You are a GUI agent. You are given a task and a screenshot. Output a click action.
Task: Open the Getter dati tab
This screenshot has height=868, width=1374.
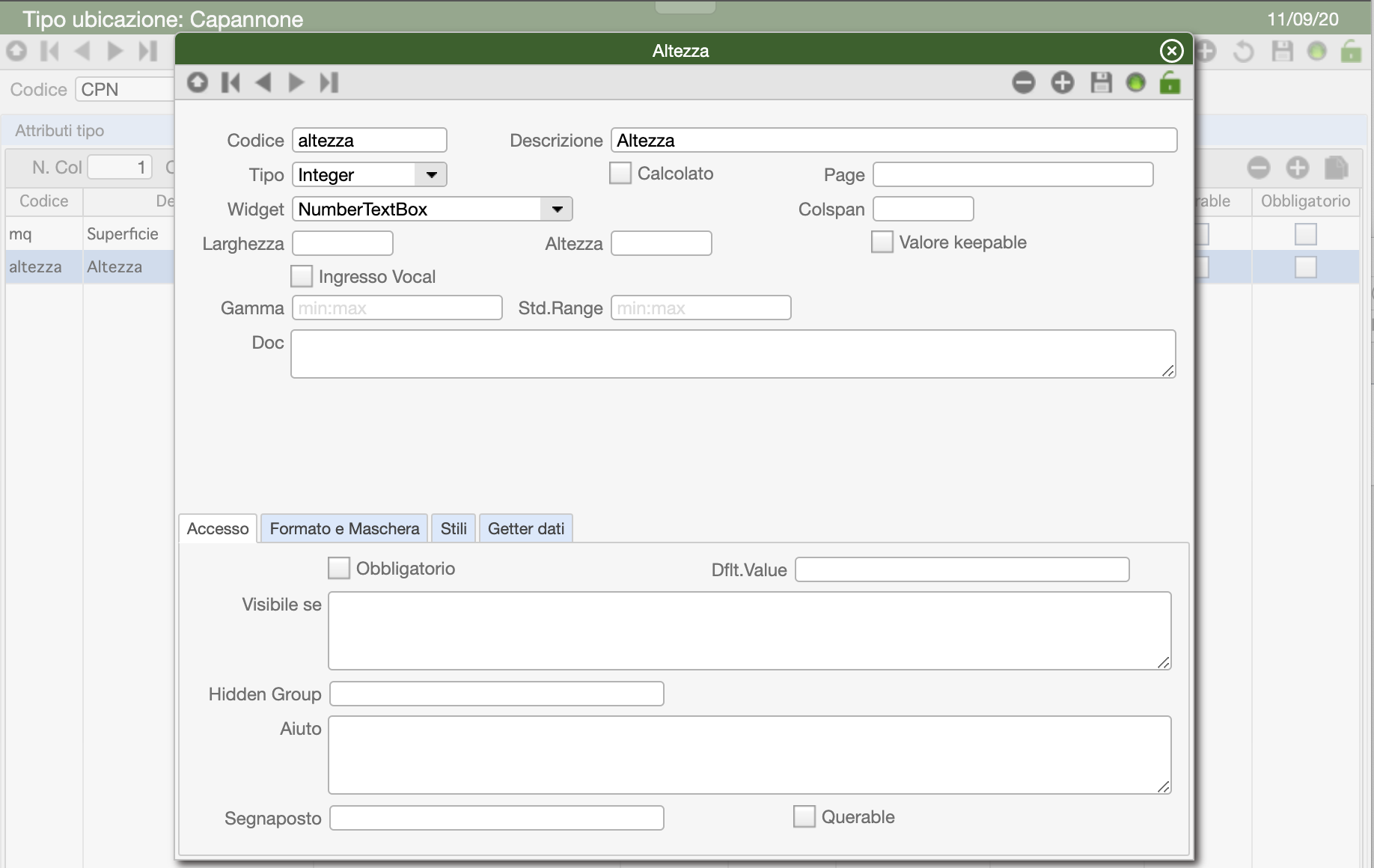(x=526, y=528)
